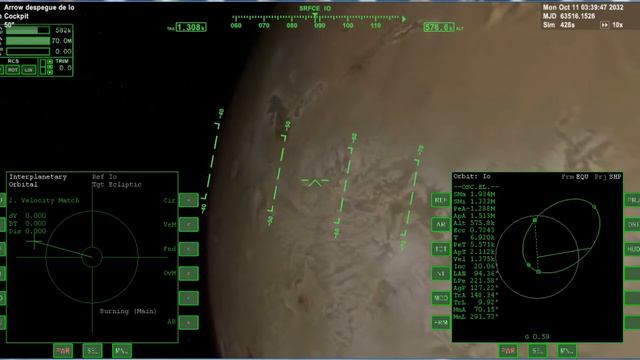Show the MNU menu of left MFD
Viewport: 640px width, 360px height.
[122, 351]
